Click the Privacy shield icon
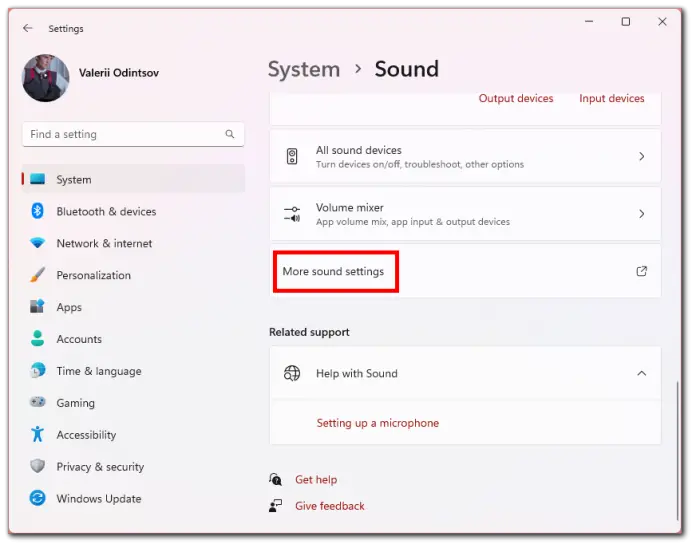Image resolution: width=696 pixels, height=548 pixels. 38,466
